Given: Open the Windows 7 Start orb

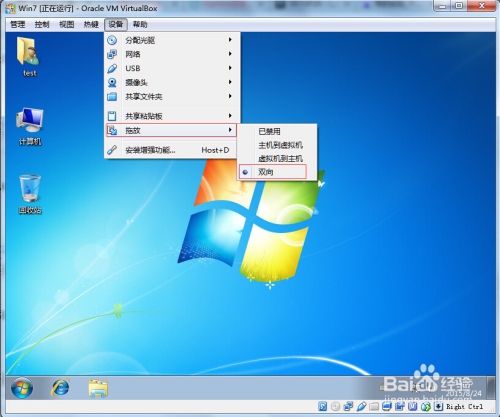Looking at the screenshot, I should coord(22,388).
